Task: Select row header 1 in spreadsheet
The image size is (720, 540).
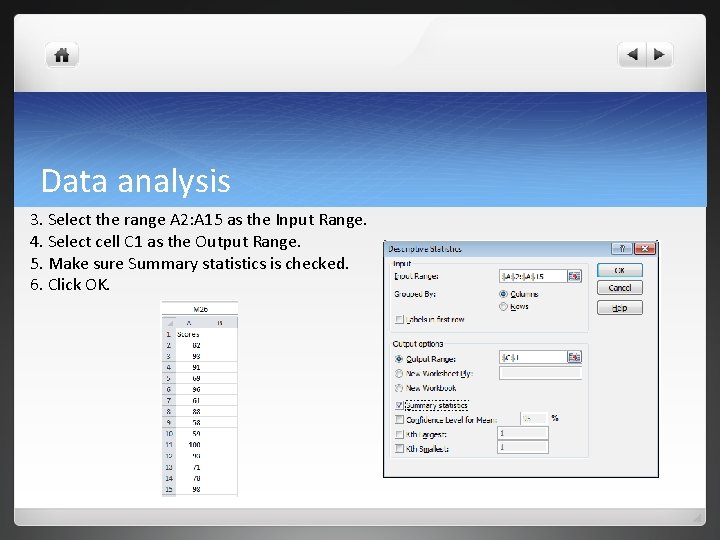Action: tap(169, 334)
